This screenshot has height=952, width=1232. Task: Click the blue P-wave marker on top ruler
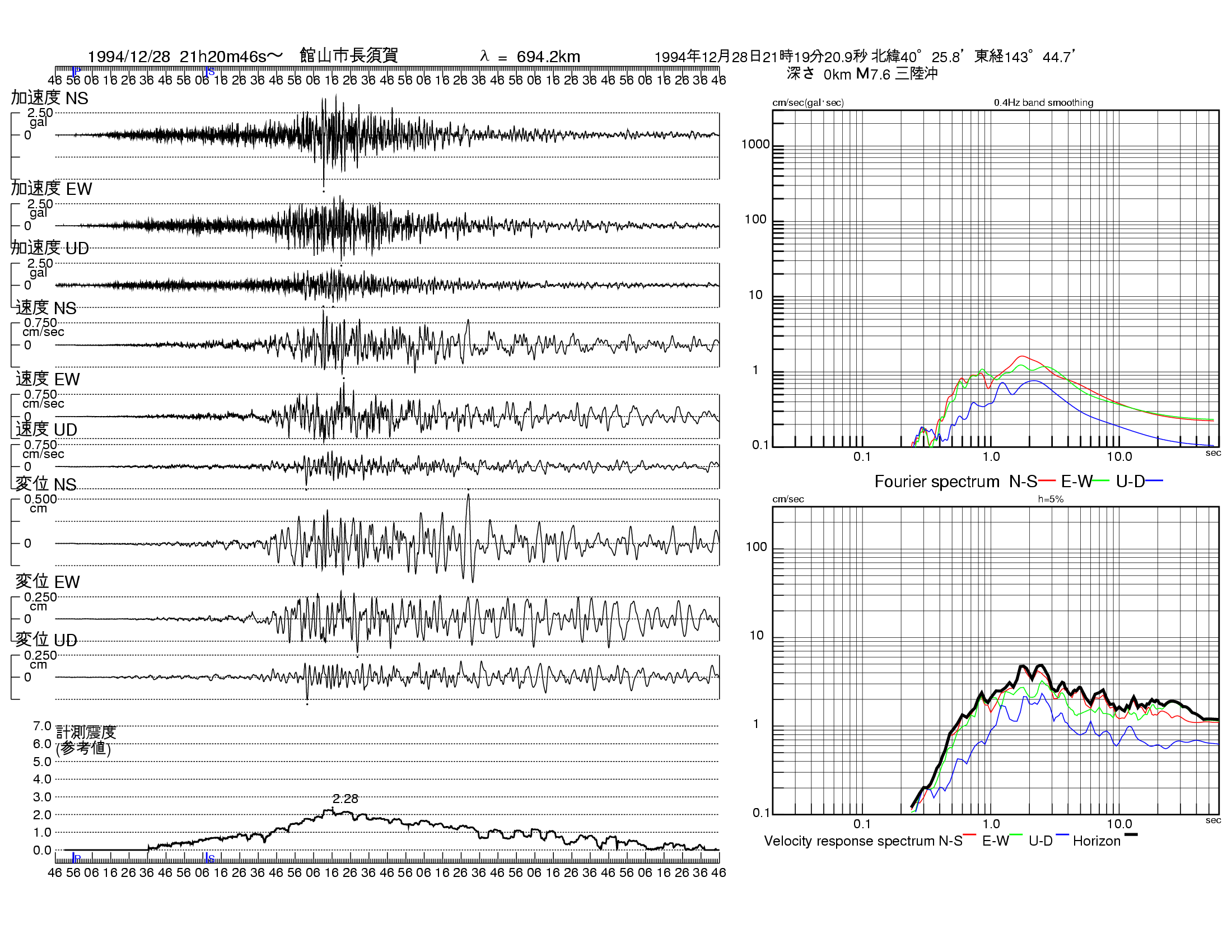76,71
